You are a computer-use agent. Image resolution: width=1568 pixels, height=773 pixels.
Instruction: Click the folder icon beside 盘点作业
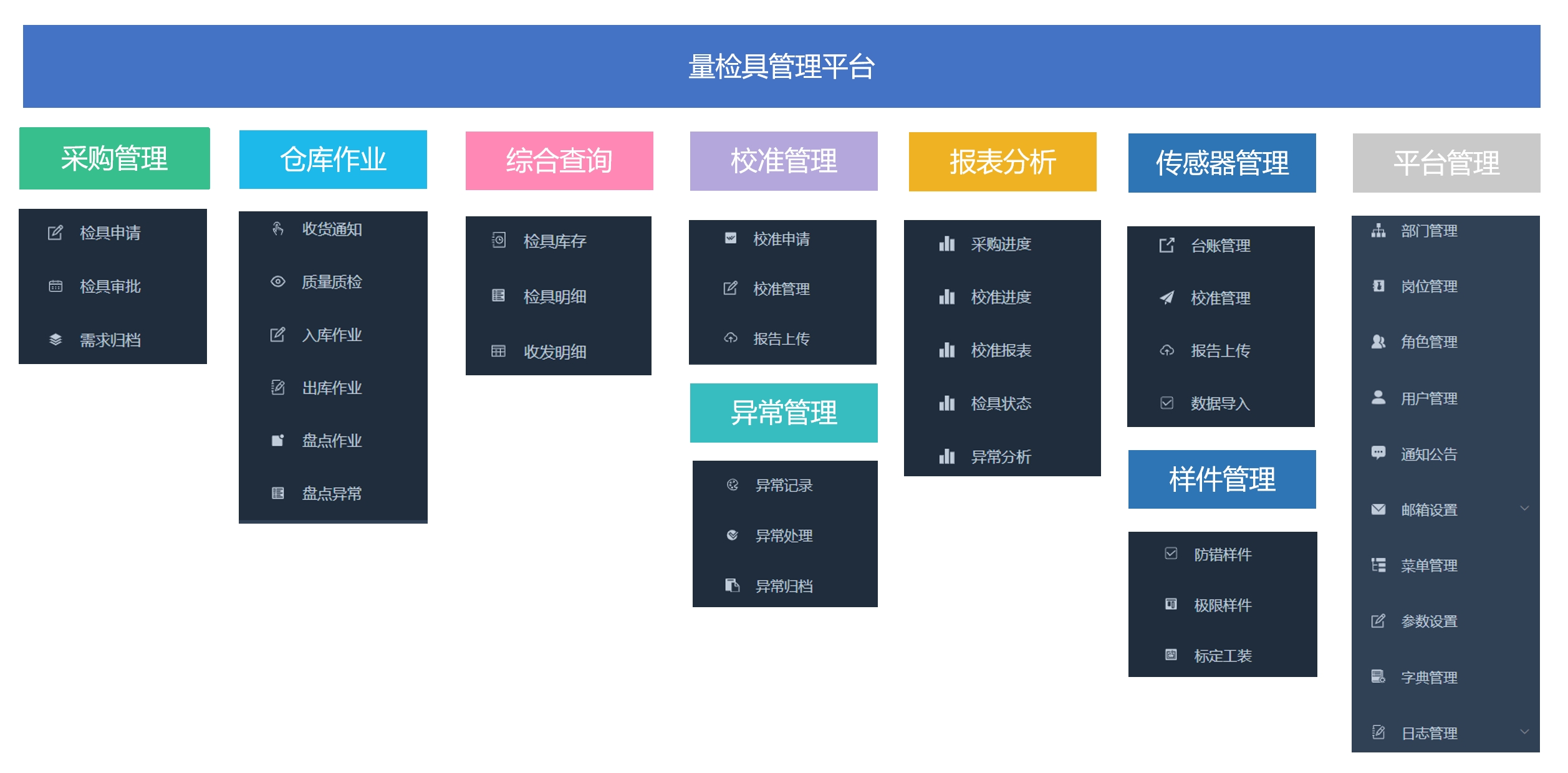(278, 441)
